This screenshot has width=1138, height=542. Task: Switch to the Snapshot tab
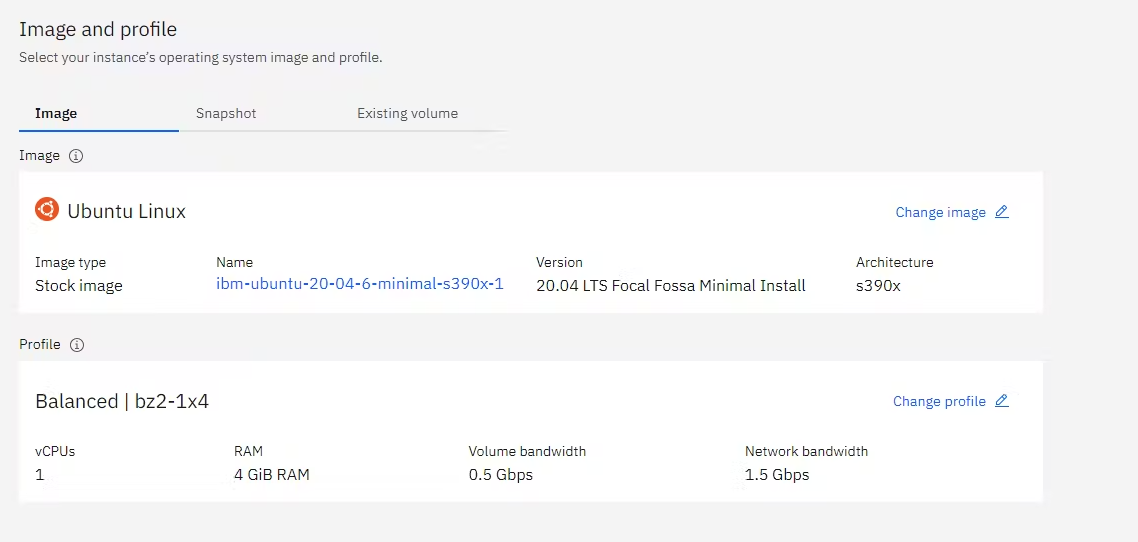(x=226, y=114)
